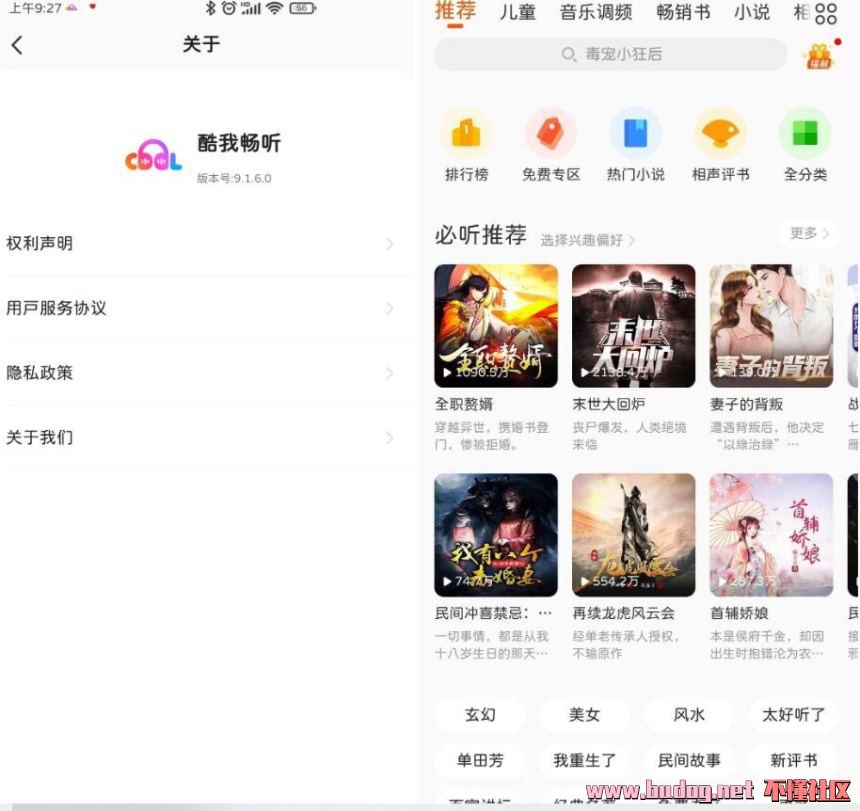Switch to the 推荐 tab
The image size is (860, 811).
pos(455,12)
